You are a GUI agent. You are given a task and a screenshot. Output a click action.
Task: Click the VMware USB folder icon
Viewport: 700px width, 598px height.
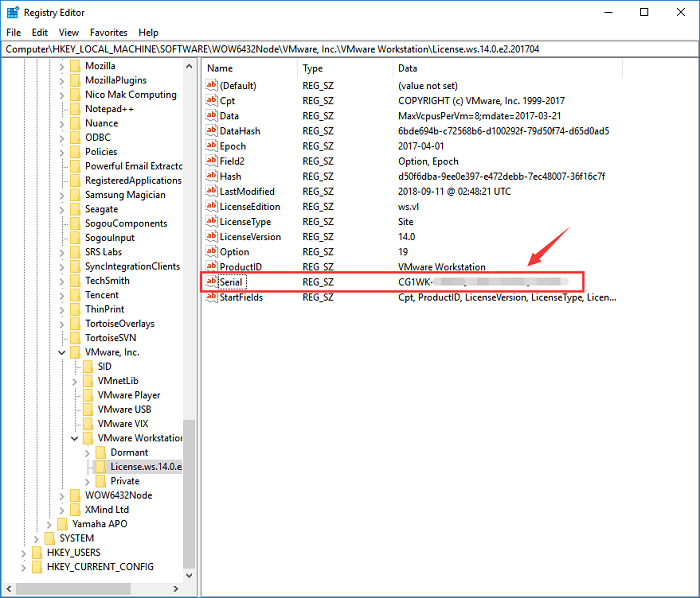pyautogui.click(x=88, y=410)
